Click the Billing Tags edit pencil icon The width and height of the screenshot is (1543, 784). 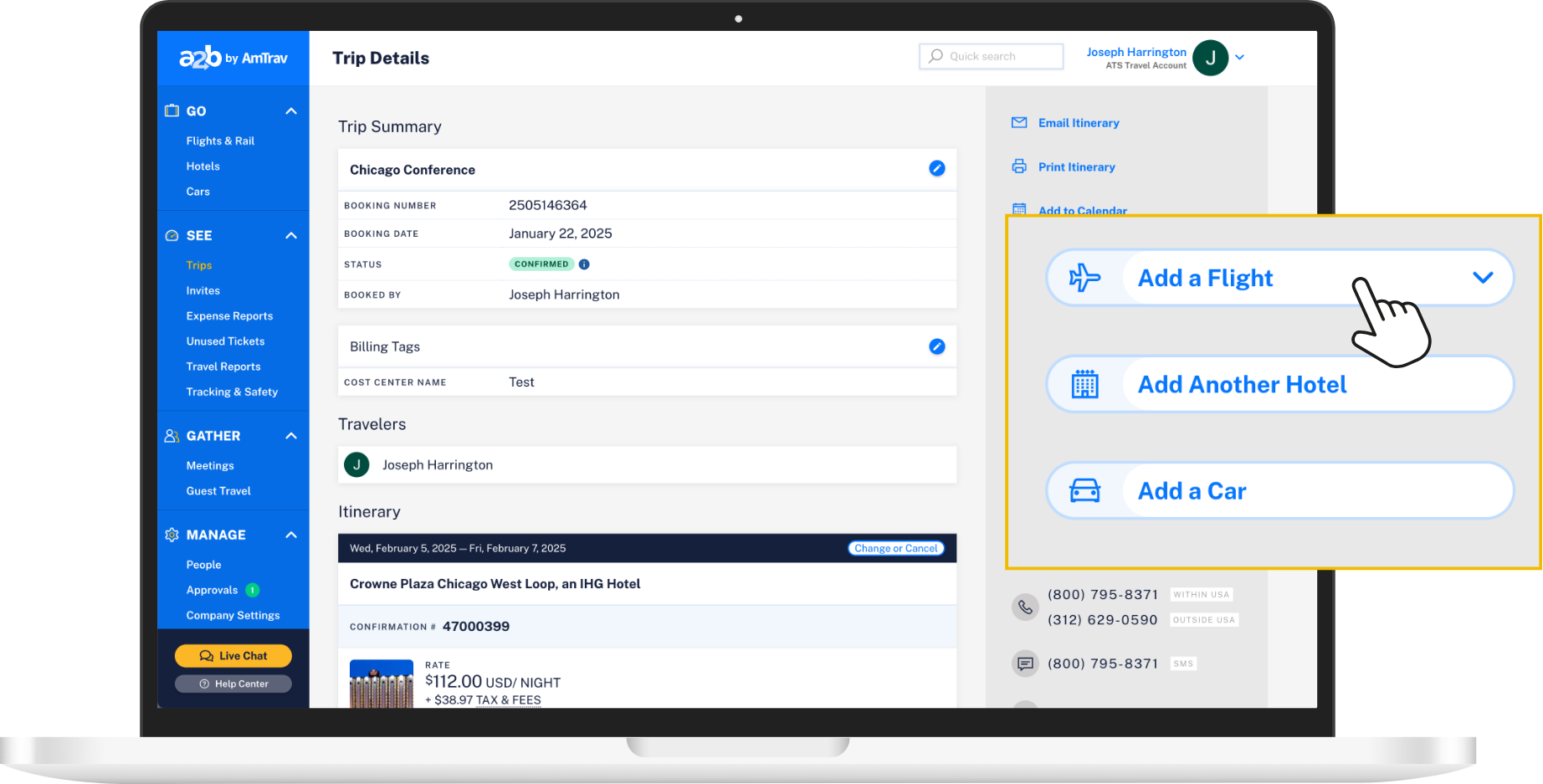pos(936,346)
